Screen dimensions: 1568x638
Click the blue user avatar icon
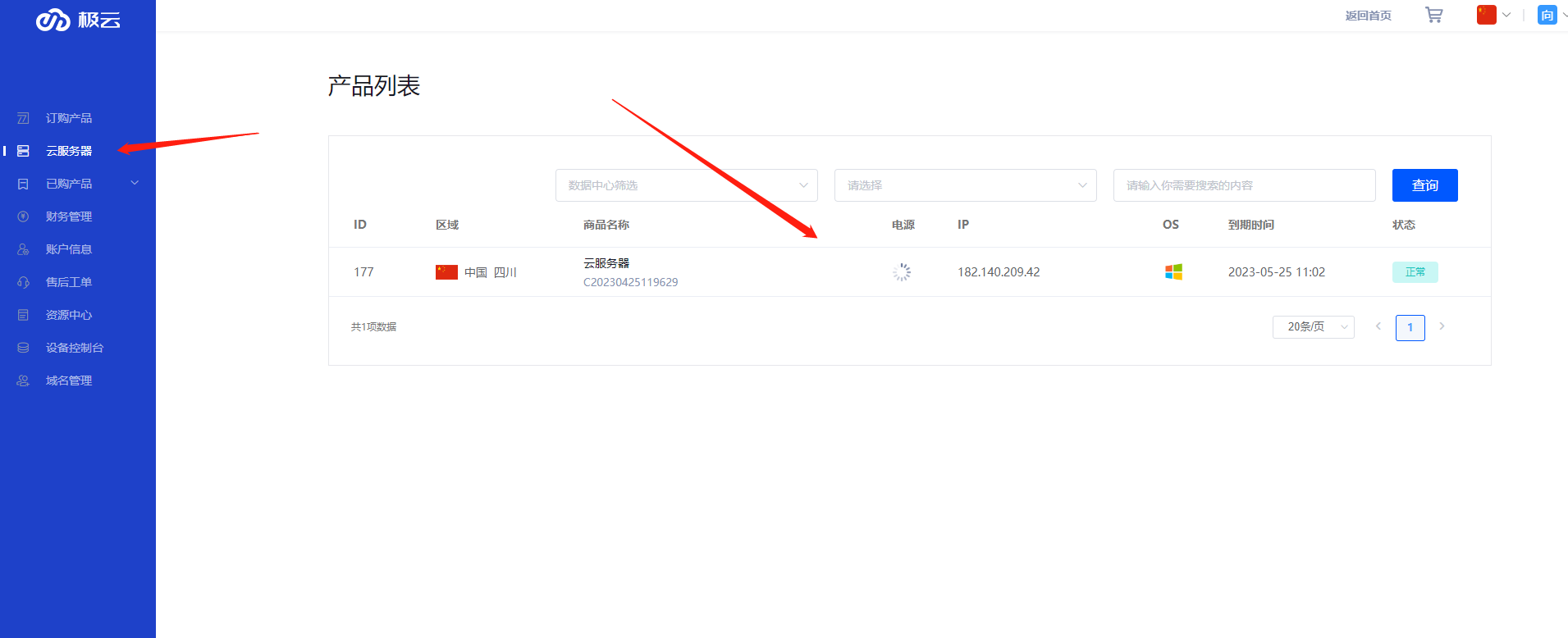click(1547, 15)
